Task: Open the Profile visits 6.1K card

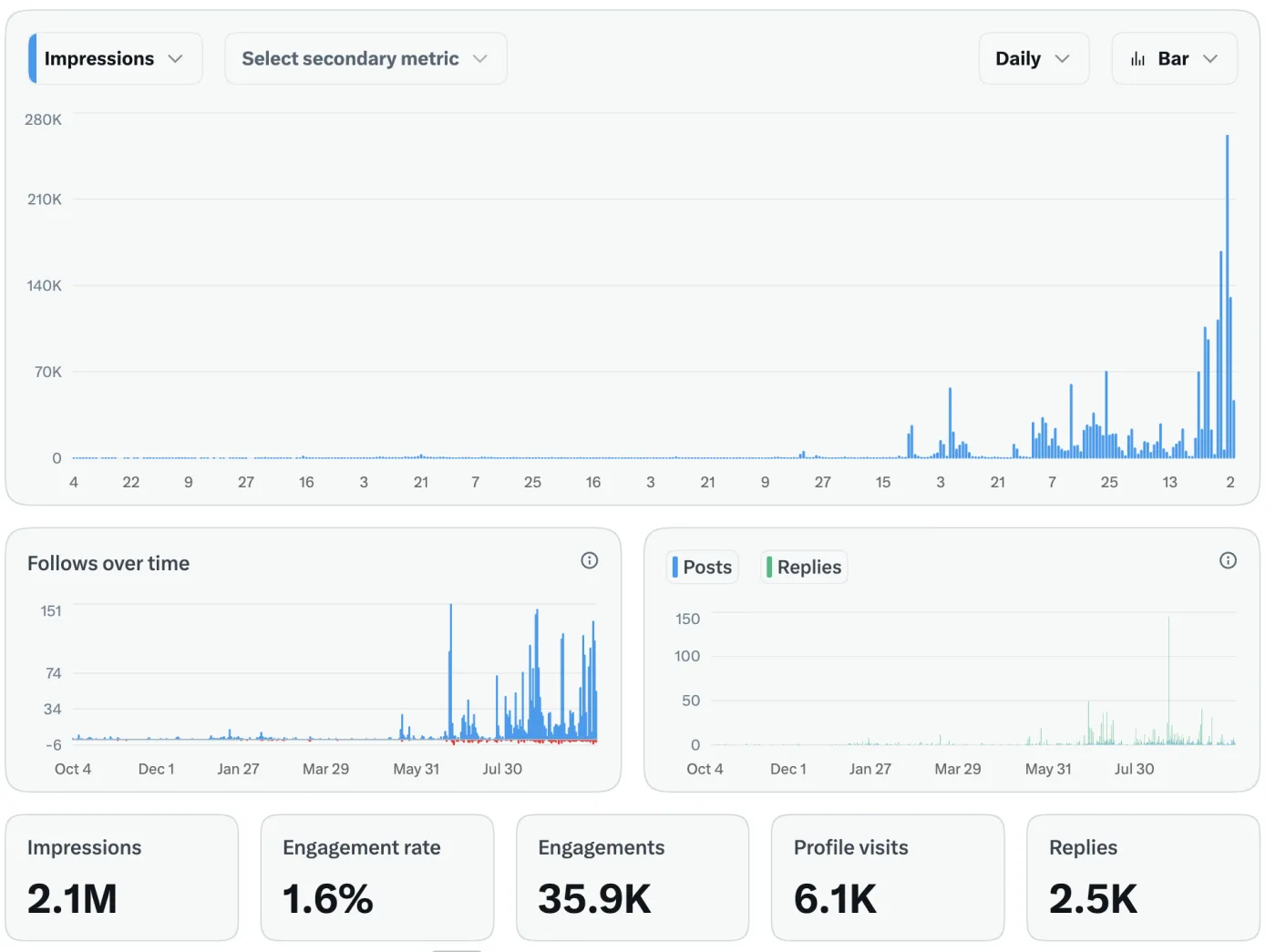Action: [888, 877]
